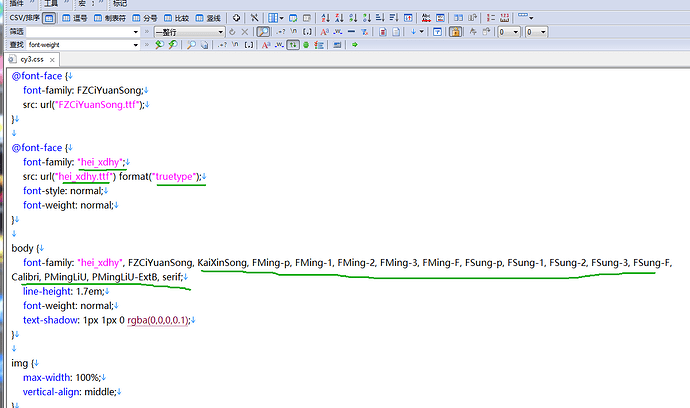Select 竖线 pipe-separated mode
Image resolution: width=690 pixels, height=408 pixels.
click(x=208, y=18)
